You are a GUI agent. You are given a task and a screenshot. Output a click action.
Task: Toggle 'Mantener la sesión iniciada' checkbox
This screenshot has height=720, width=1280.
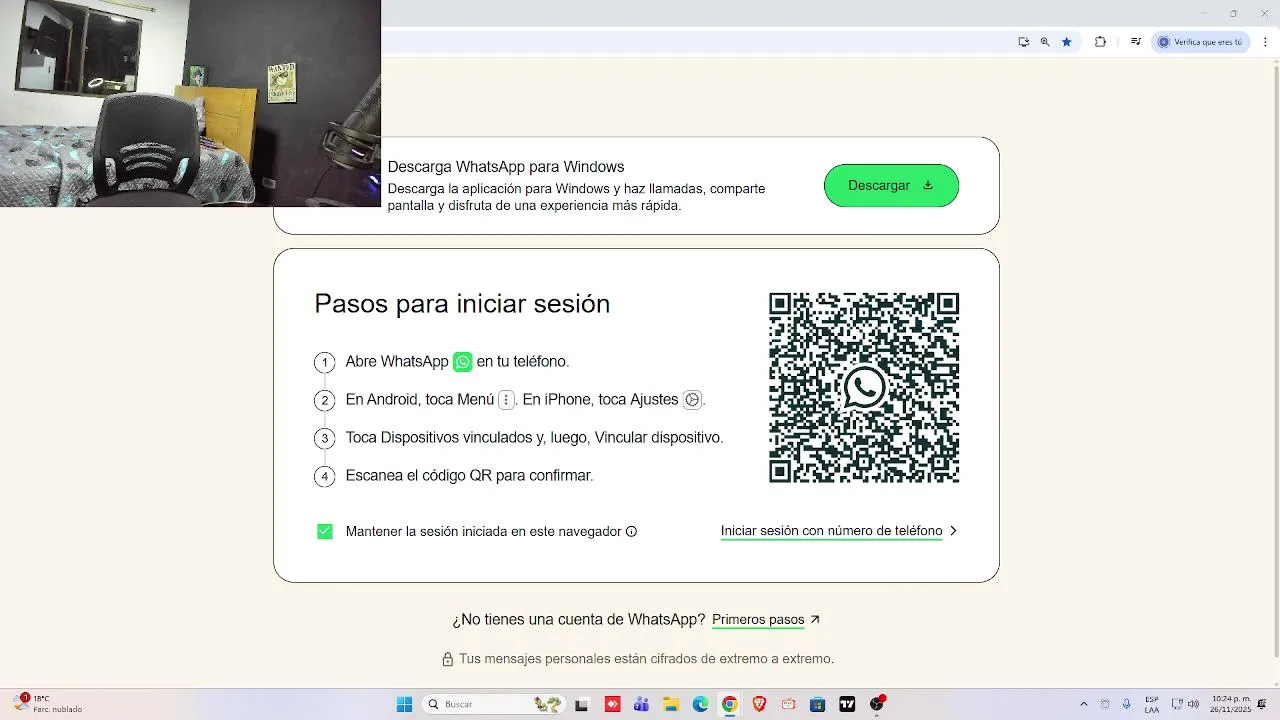point(325,531)
